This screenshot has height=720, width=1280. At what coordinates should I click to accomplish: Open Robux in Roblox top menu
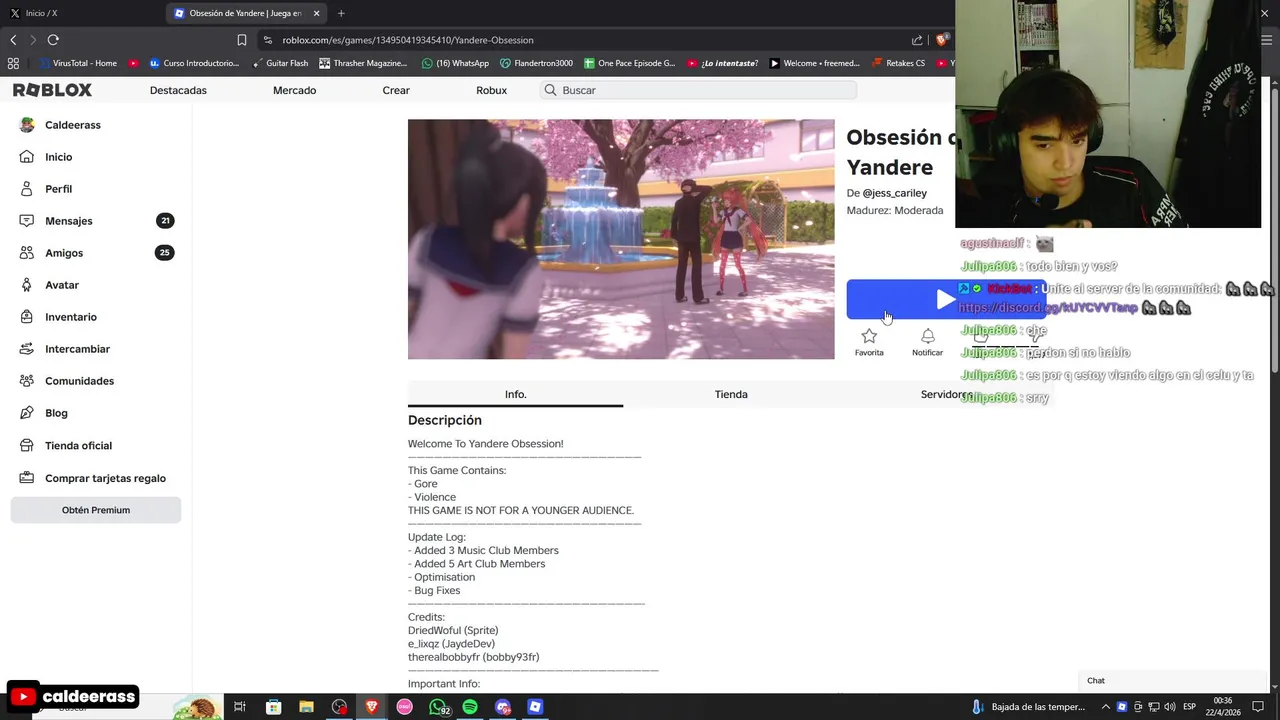coord(491,90)
